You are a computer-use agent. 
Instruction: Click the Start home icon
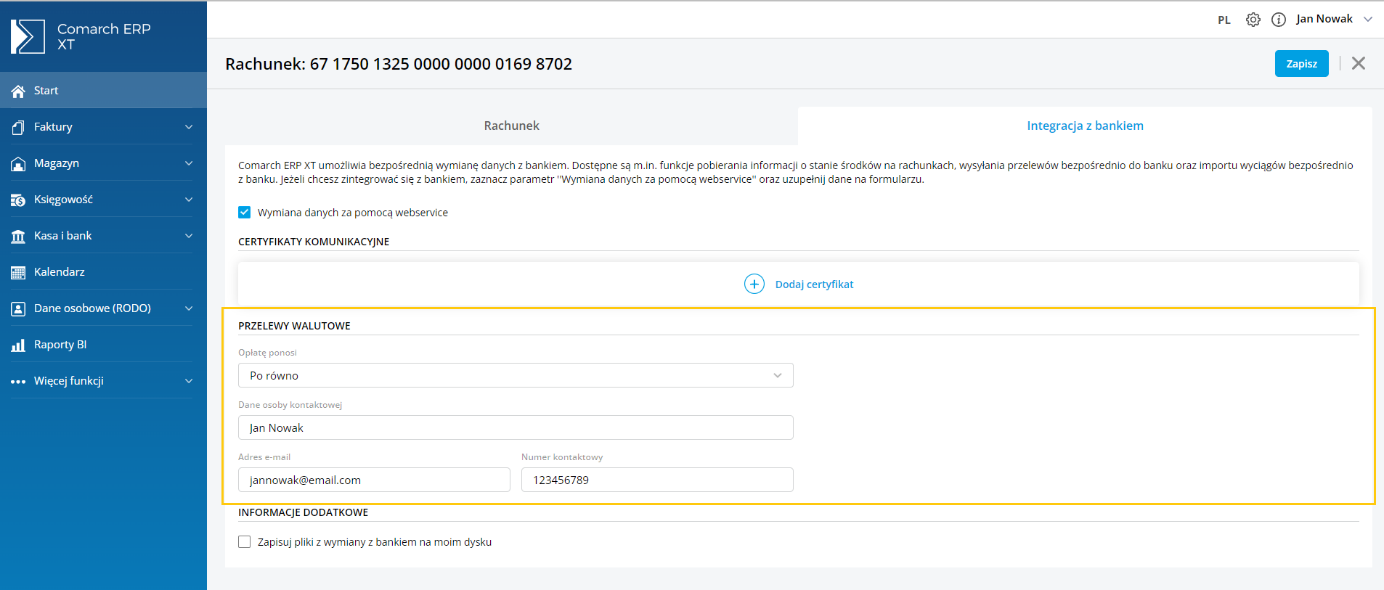pyautogui.click(x=18, y=91)
